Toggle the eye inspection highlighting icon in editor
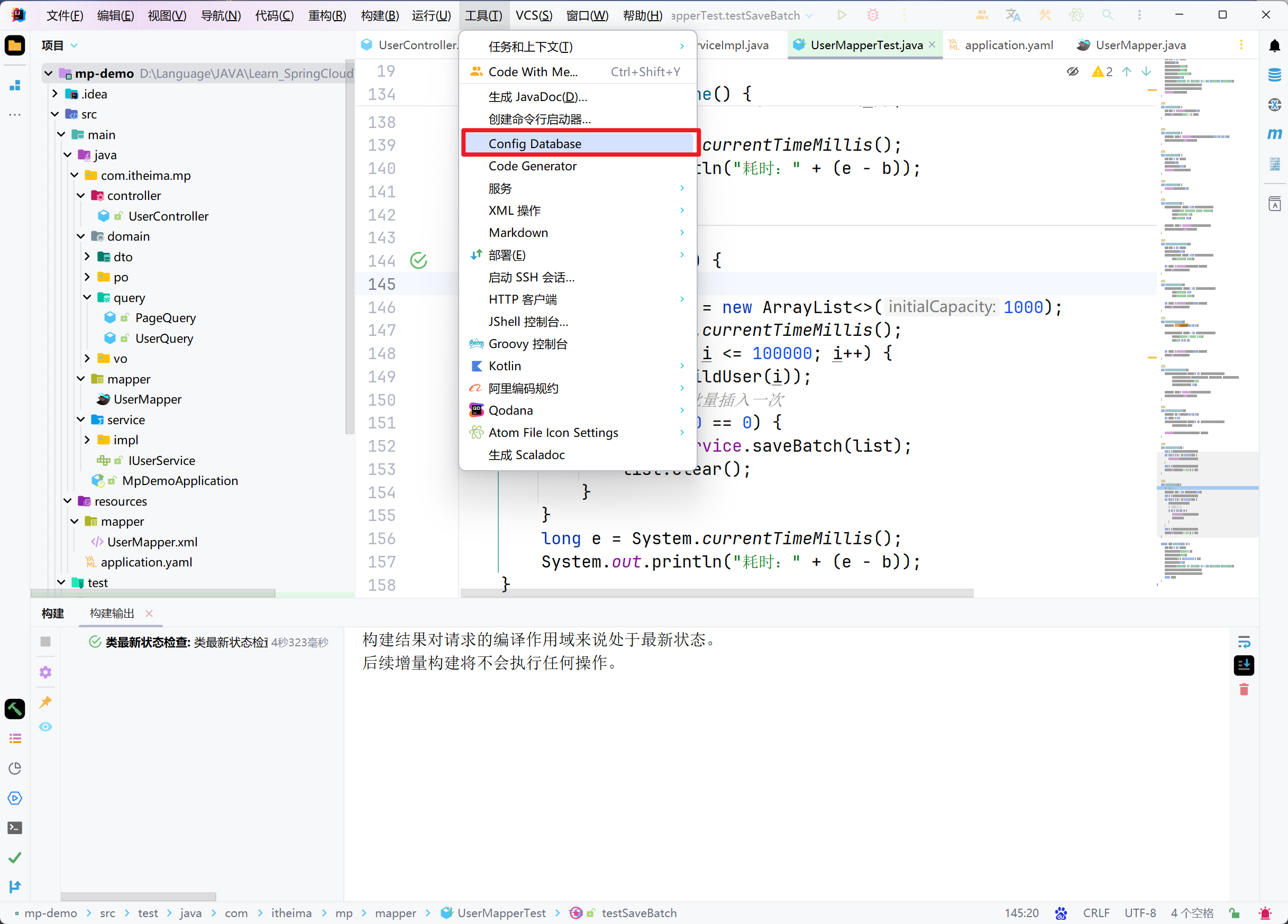Image resolution: width=1288 pixels, height=924 pixels. pos(1072,71)
